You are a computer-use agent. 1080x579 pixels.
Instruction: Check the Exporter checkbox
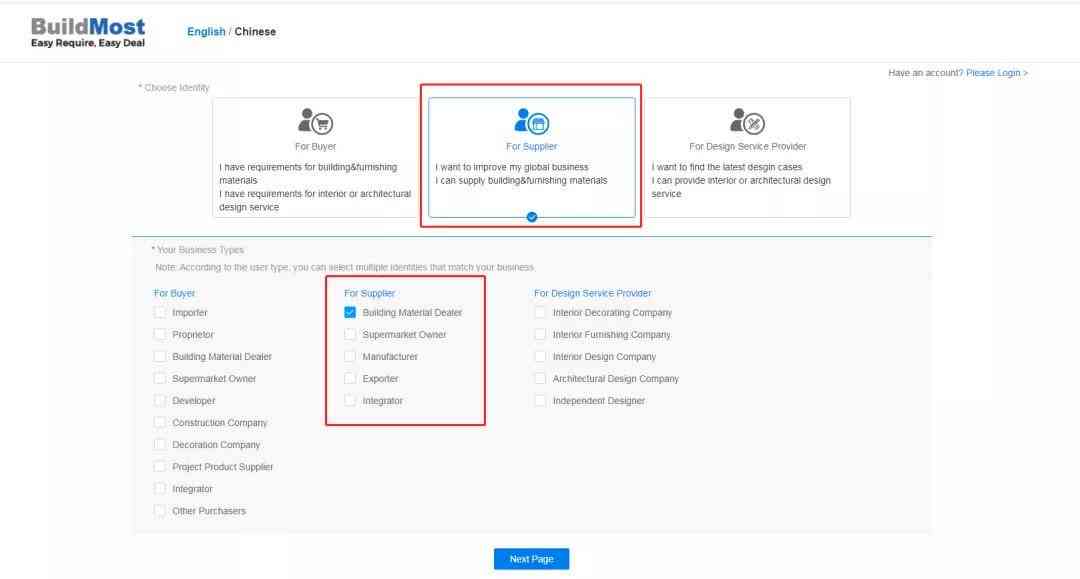[350, 379]
